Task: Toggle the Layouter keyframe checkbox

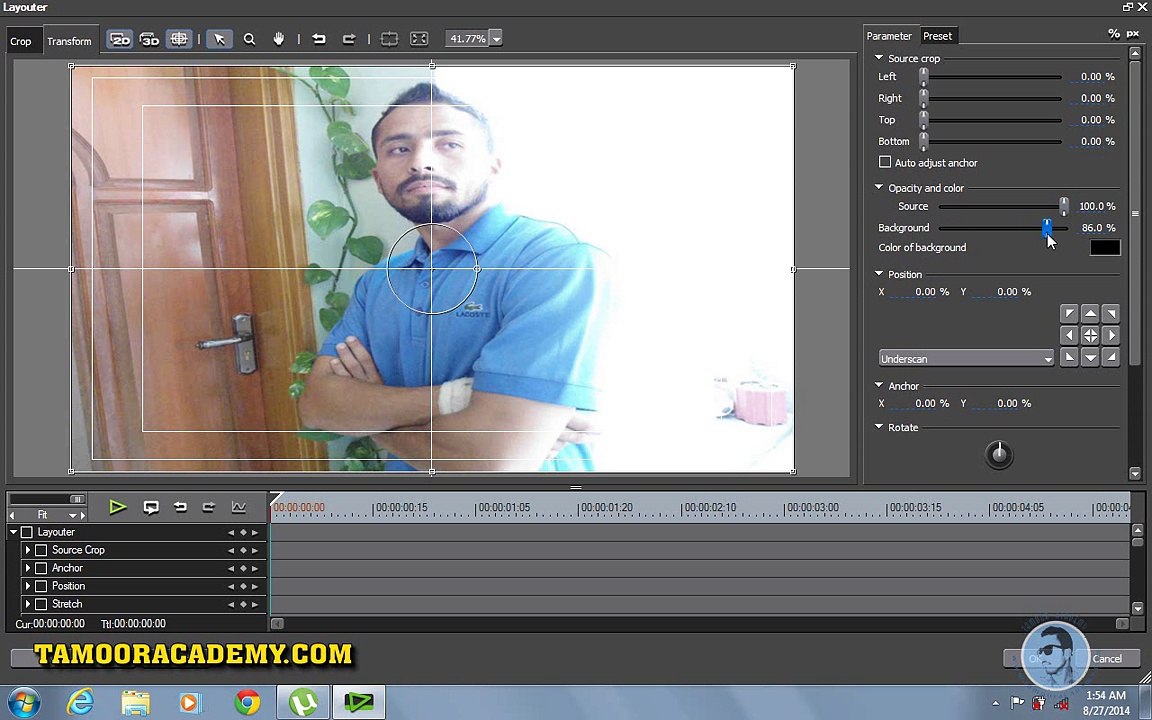Action: click(26, 532)
